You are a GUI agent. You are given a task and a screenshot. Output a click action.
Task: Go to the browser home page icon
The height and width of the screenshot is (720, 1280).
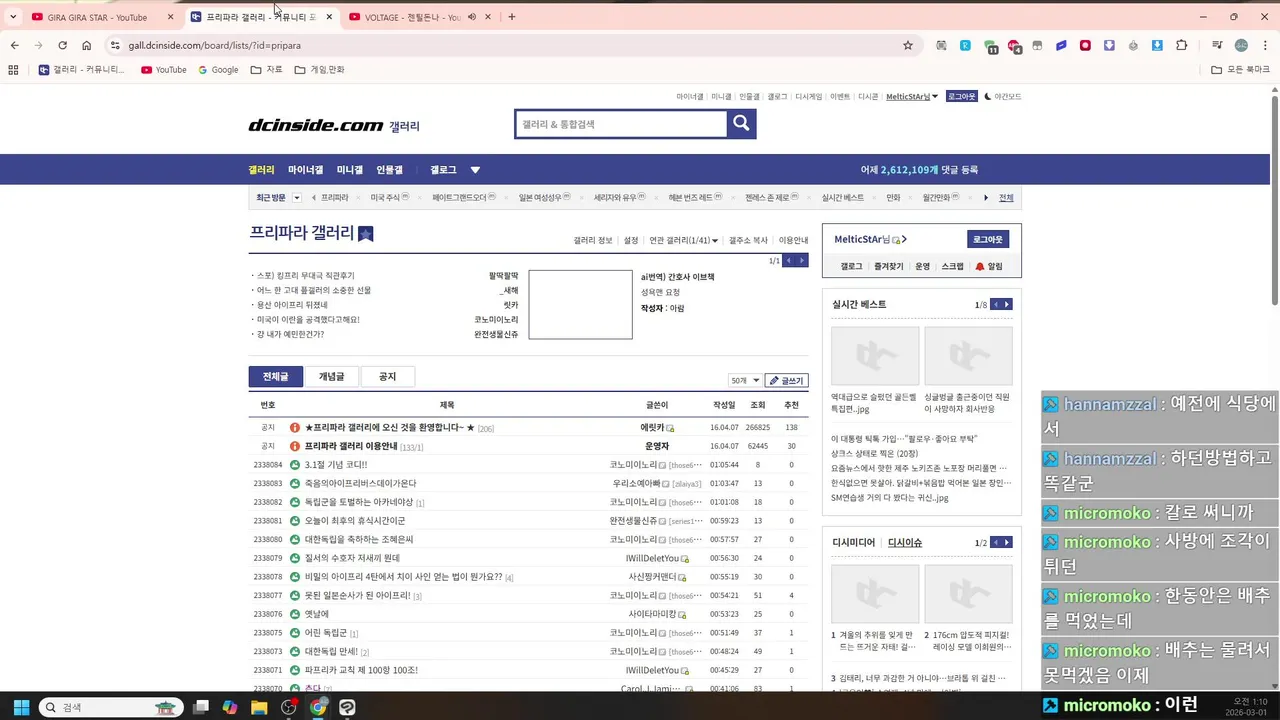pyautogui.click(x=87, y=45)
